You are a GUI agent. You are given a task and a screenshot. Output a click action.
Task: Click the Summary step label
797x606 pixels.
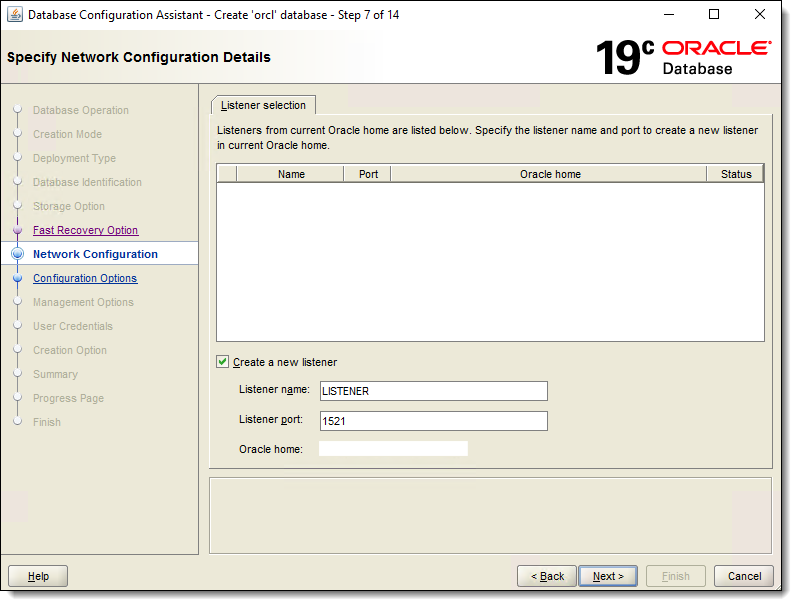(x=55, y=374)
